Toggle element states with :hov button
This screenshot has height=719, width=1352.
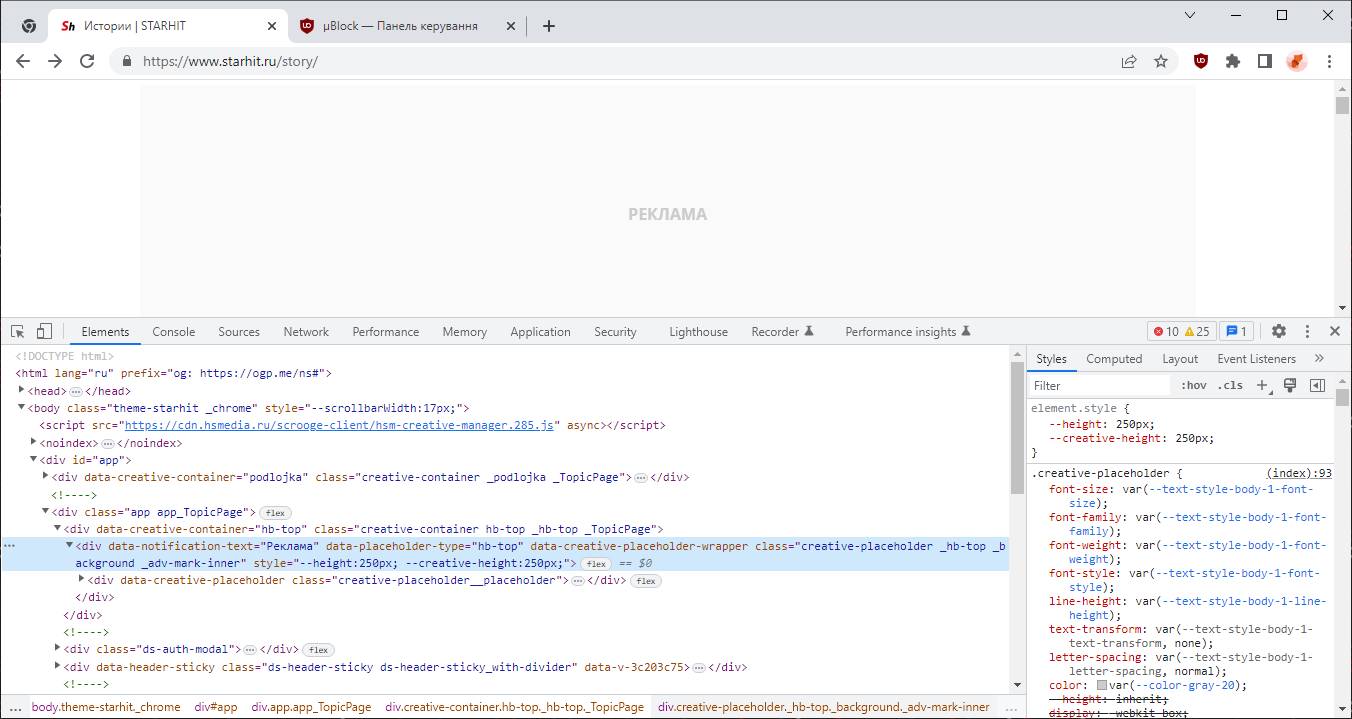point(1193,385)
